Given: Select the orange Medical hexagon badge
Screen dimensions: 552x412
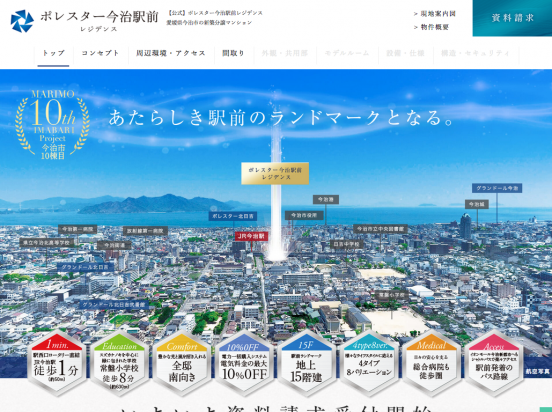Looking at the screenshot, I should tap(431, 363).
